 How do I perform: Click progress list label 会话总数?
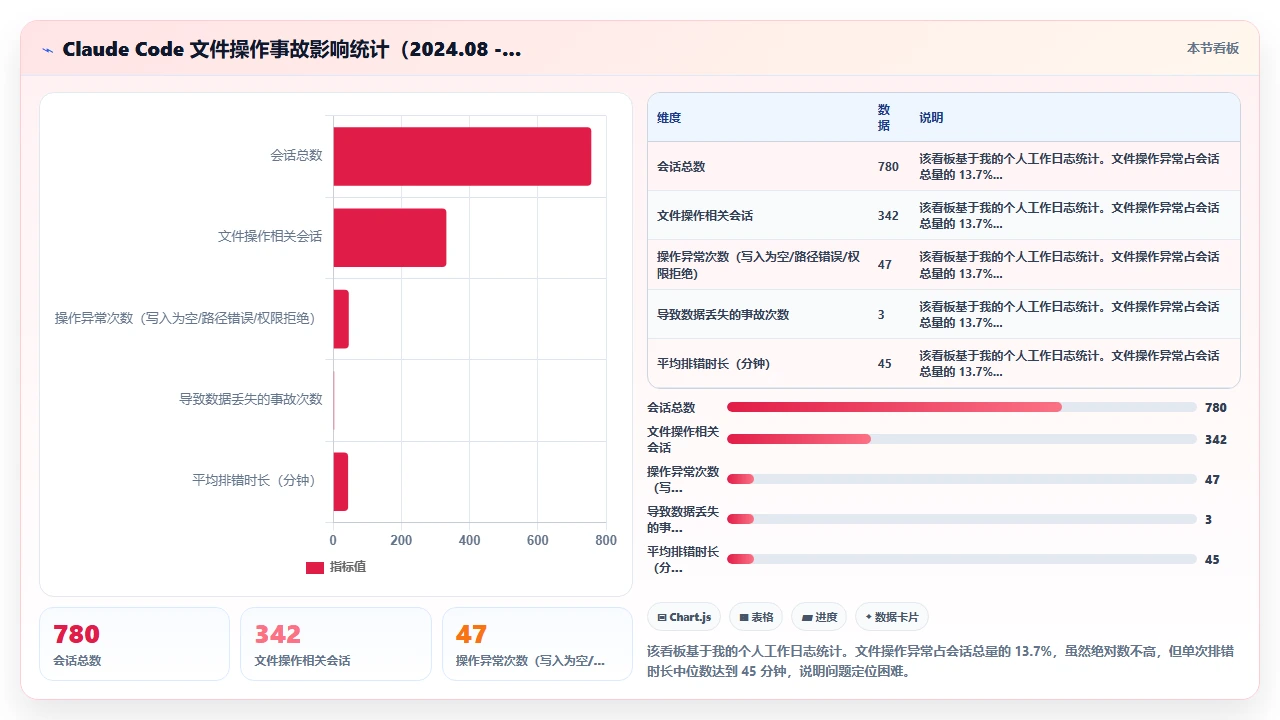coord(671,407)
